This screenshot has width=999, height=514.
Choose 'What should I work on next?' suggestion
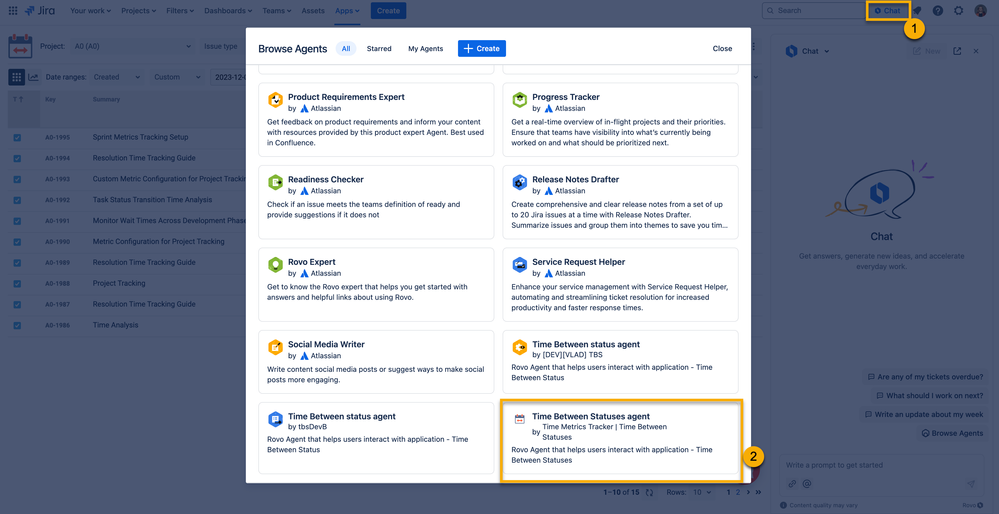click(x=929, y=396)
